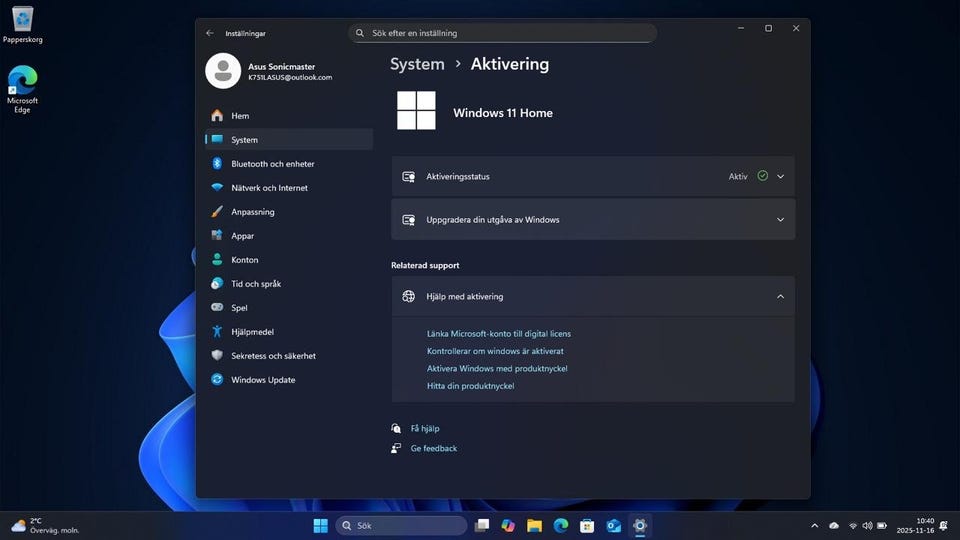Collapse the Hjälp med aktivering section

point(780,297)
